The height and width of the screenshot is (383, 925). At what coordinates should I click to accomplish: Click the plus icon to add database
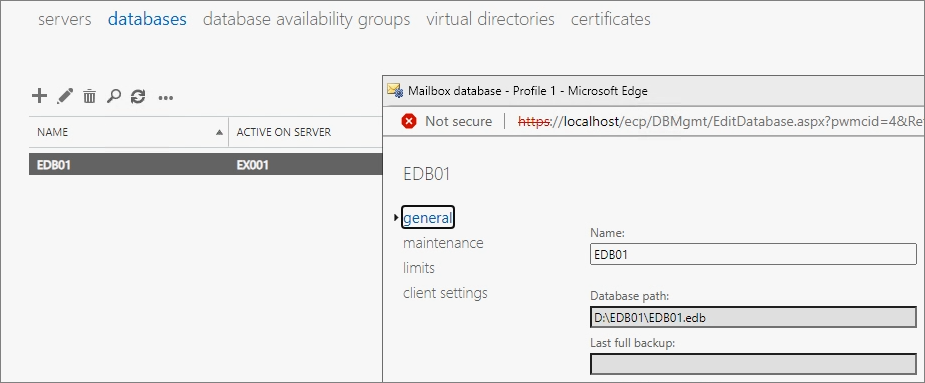tap(39, 96)
